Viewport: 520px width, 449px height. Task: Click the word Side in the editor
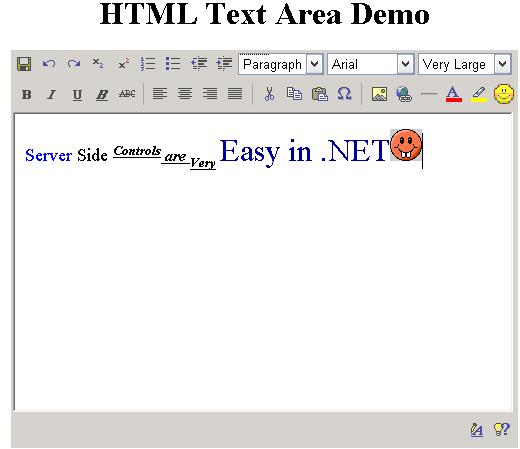pyautogui.click(x=92, y=155)
